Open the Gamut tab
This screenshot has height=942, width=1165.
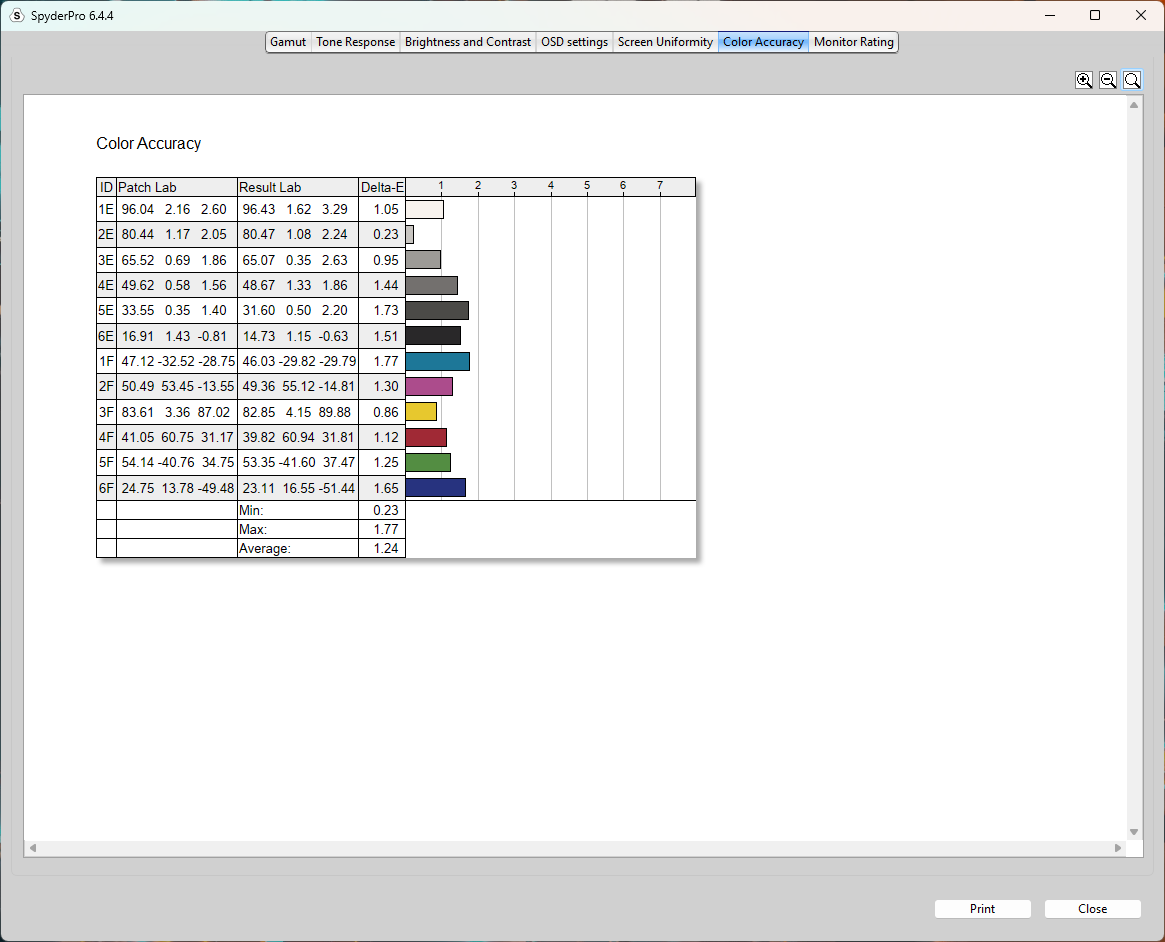[x=288, y=42]
